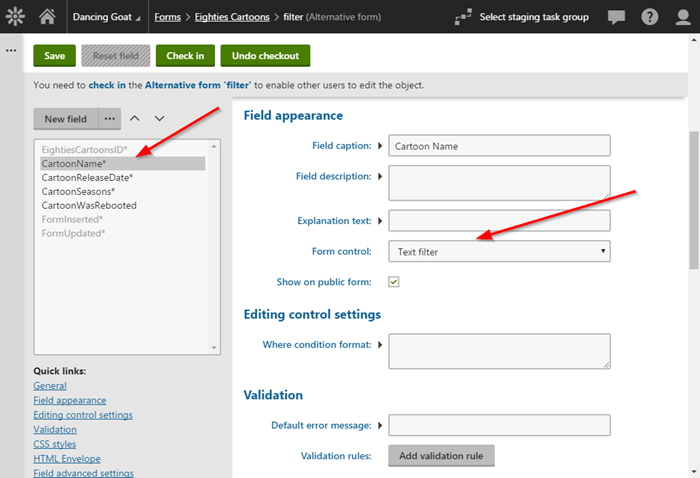Image resolution: width=700 pixels, height=478 pixels.
Task: Expand Field caption macro arrow
Action: (x=380, y=145)
